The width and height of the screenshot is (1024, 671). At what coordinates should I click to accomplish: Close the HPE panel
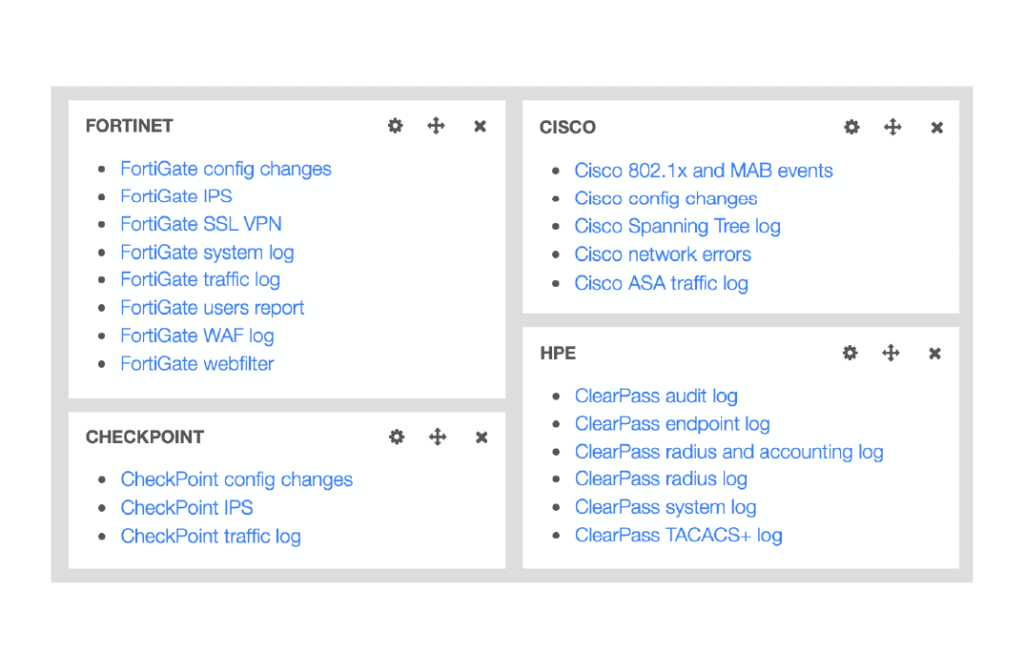pyautogui.click(x=935, y=353)
